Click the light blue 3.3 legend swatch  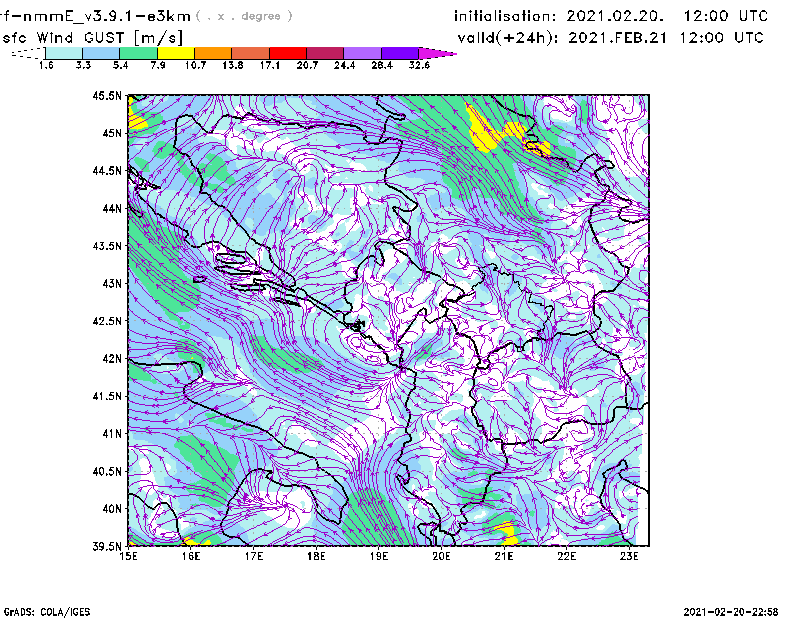(x=101, y=53)
